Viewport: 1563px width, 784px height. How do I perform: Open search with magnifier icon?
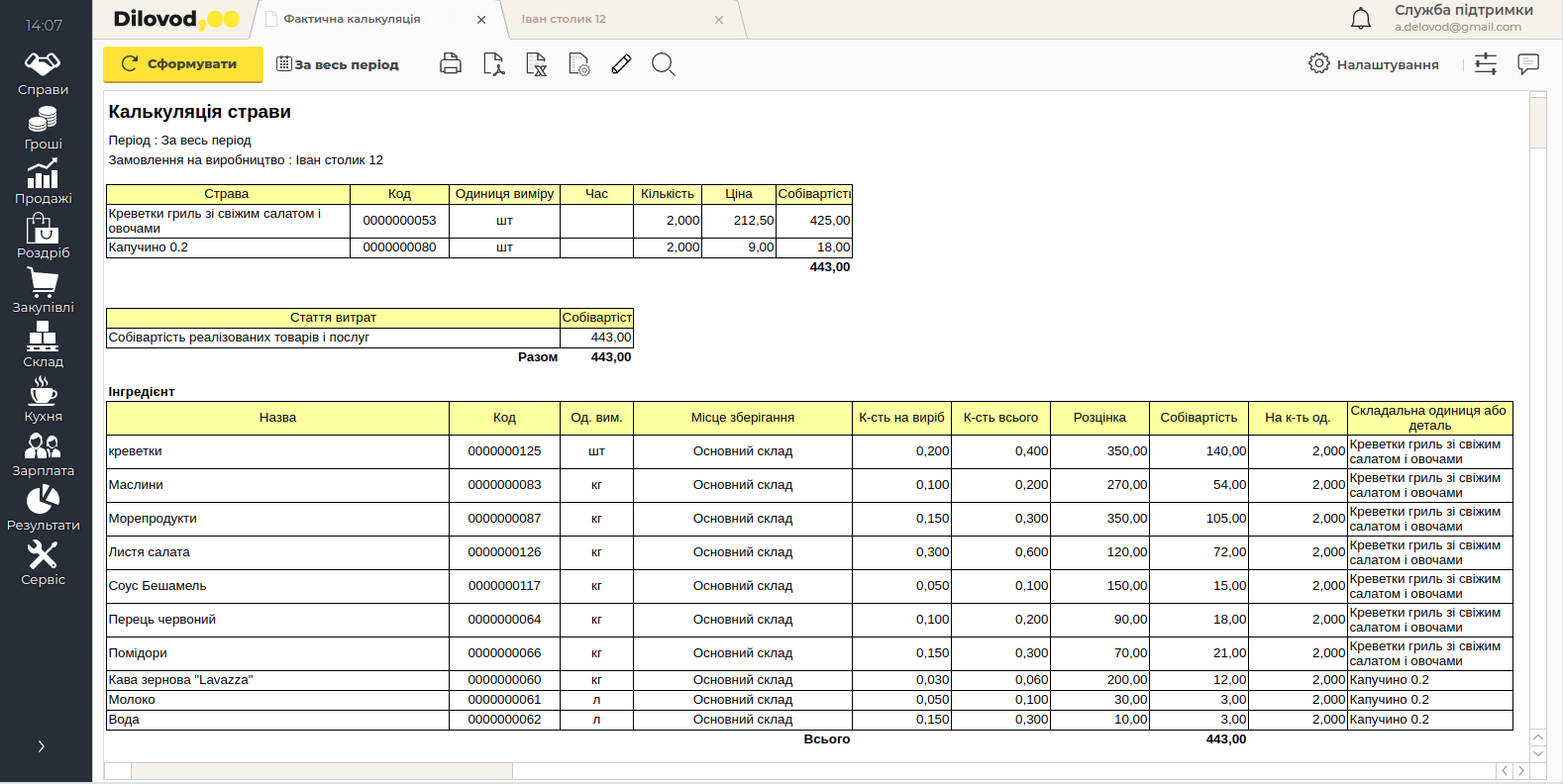click(x=664, y=64)
